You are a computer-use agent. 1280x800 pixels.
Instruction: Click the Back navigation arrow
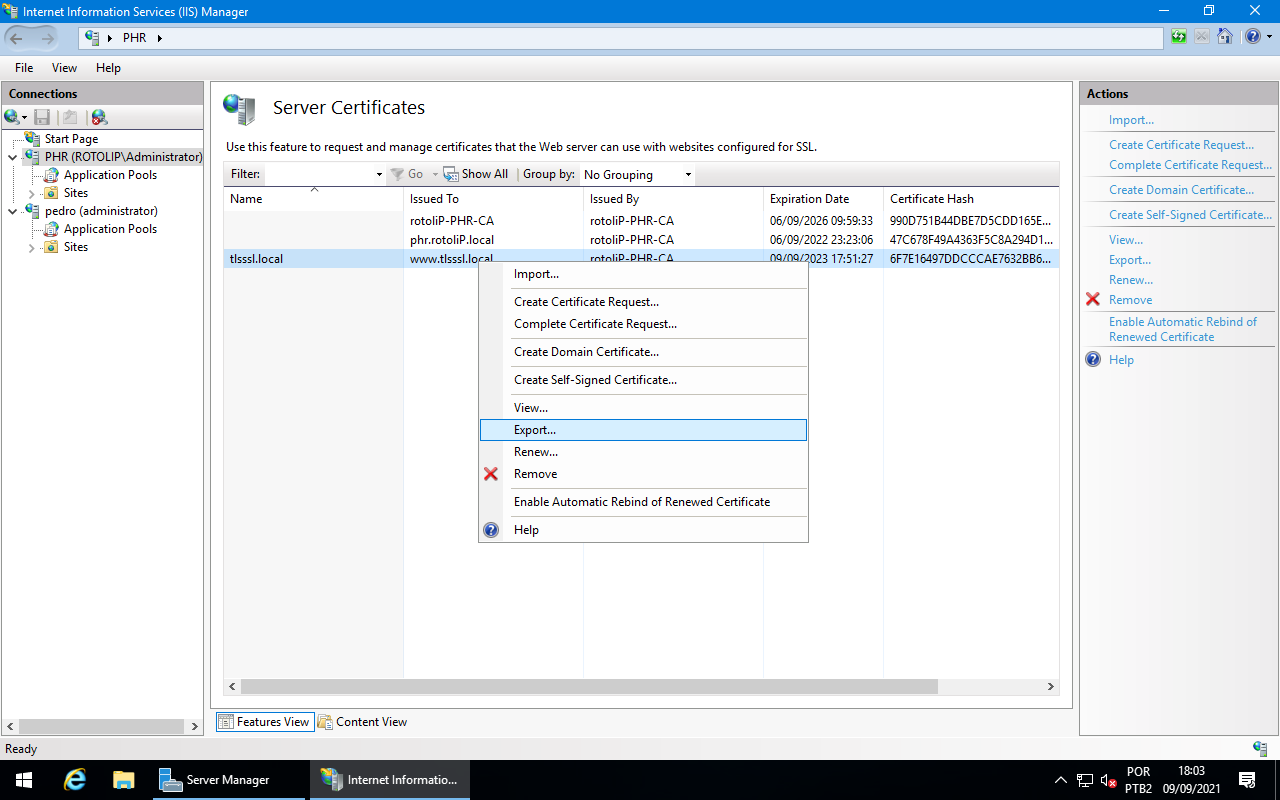pyautogui.click(x=16, y=37)
